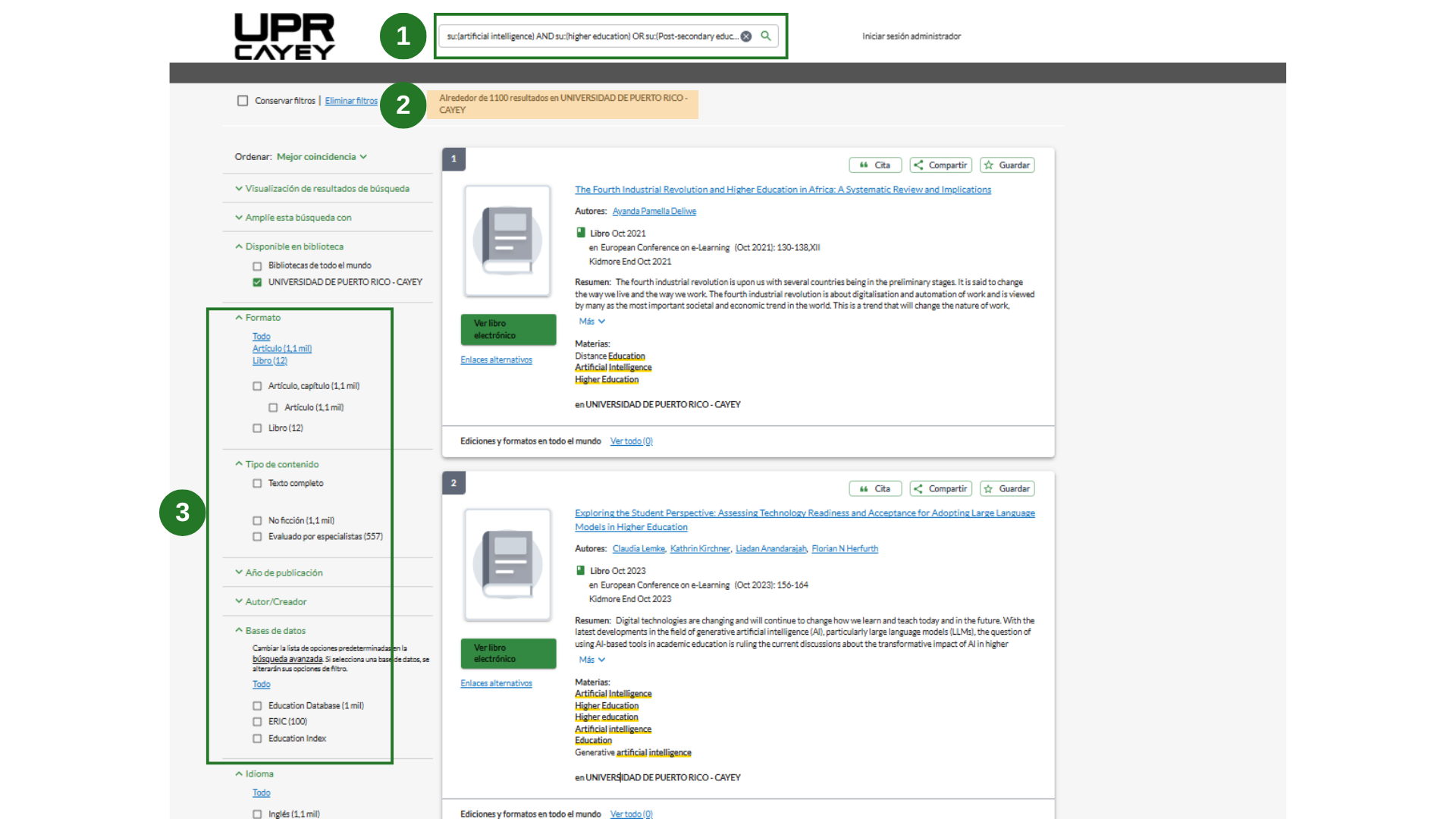This screenshot has width=1456, height=819.
Task: Uncheck UNIVERSIDAD DE PUERTO RICO - CAYEY filter
Action: (257, 282)
